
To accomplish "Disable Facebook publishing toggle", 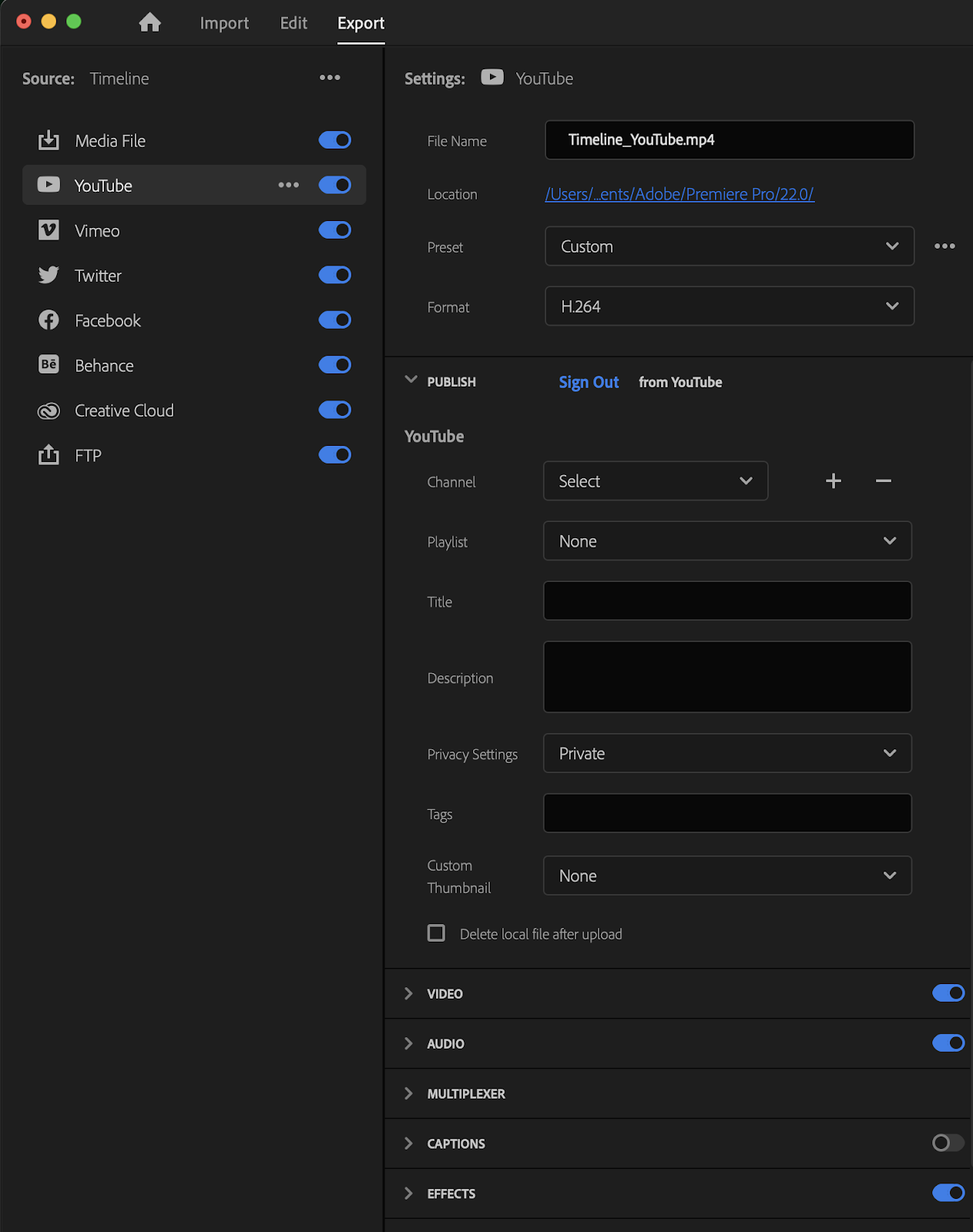I will click(335, 320).
